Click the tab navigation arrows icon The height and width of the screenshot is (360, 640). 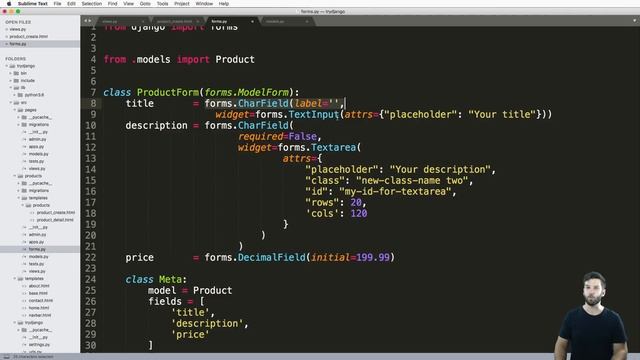point(87,21)
